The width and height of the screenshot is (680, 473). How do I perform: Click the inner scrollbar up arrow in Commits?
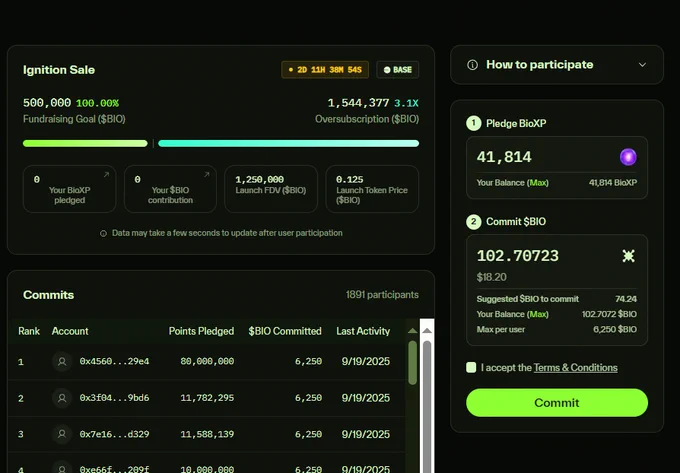tap(412, 331)
